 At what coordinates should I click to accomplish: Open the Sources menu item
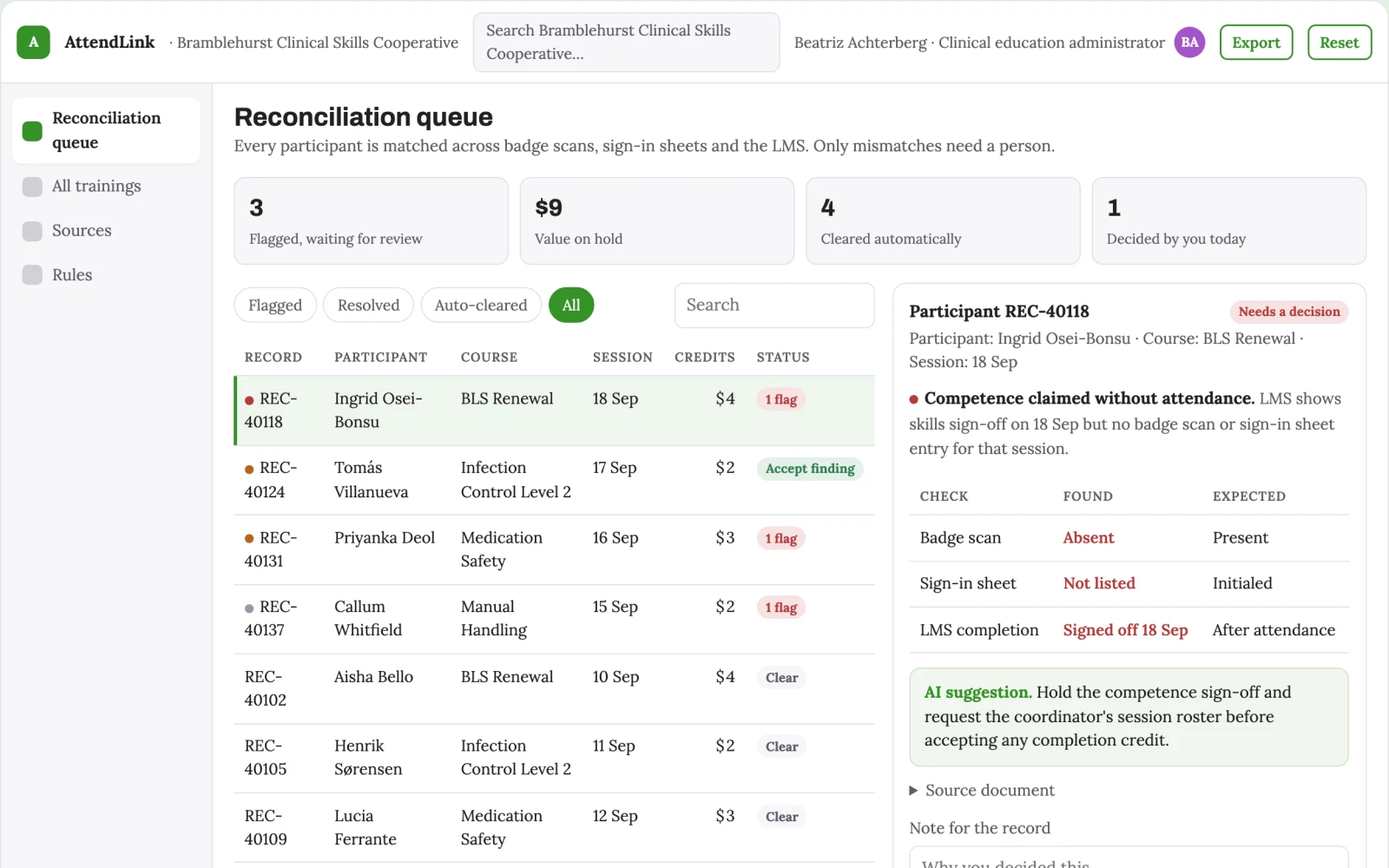[106, 231]
